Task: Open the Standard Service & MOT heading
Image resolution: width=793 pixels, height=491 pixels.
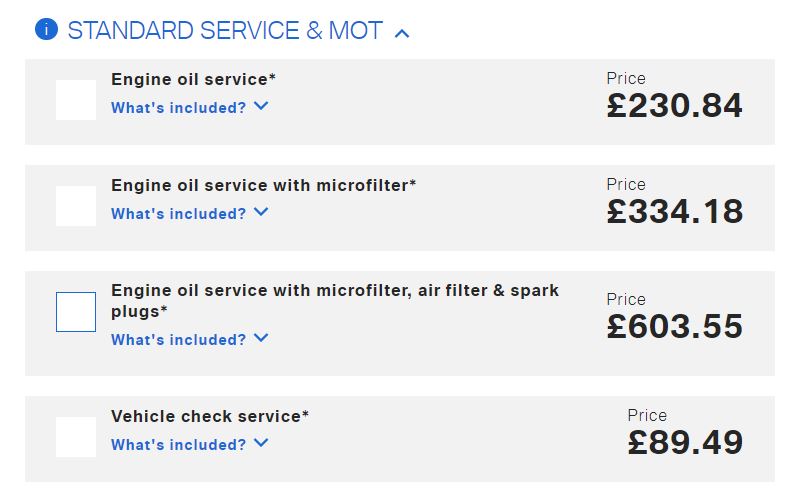Action: tap(225, 30)
